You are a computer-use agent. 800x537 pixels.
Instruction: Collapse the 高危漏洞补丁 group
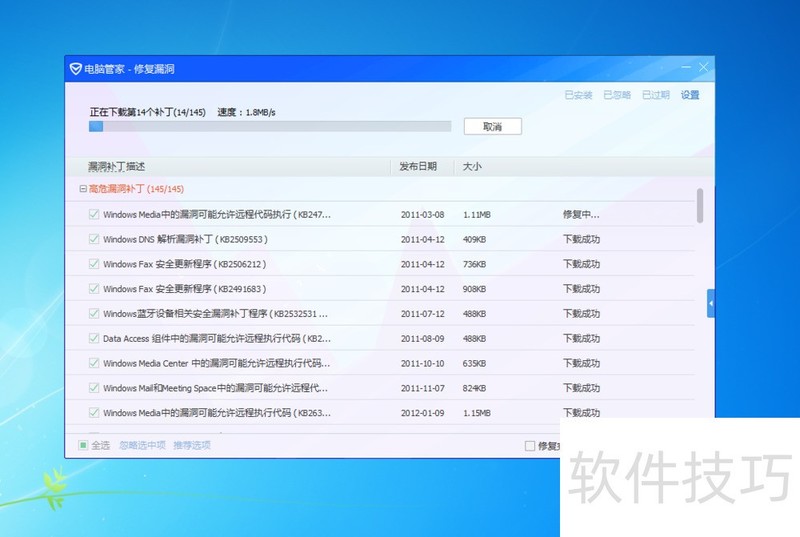(83, 188)
